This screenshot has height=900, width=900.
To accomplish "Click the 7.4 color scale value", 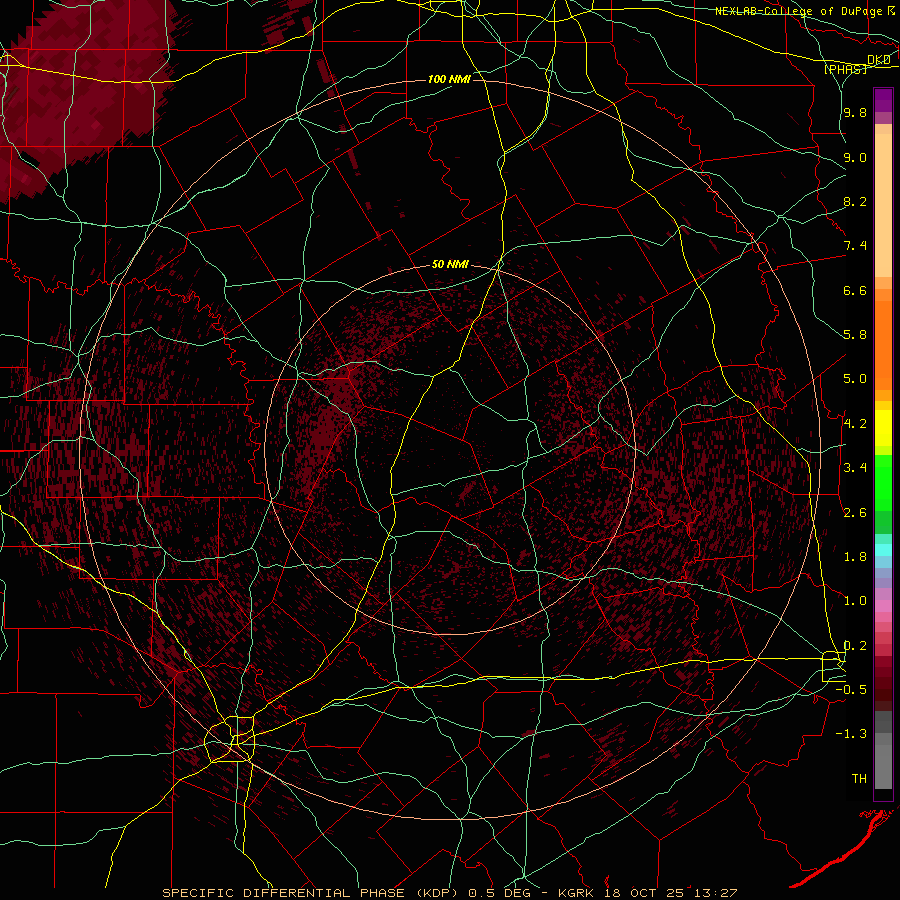I will click(x=855, y=246).
